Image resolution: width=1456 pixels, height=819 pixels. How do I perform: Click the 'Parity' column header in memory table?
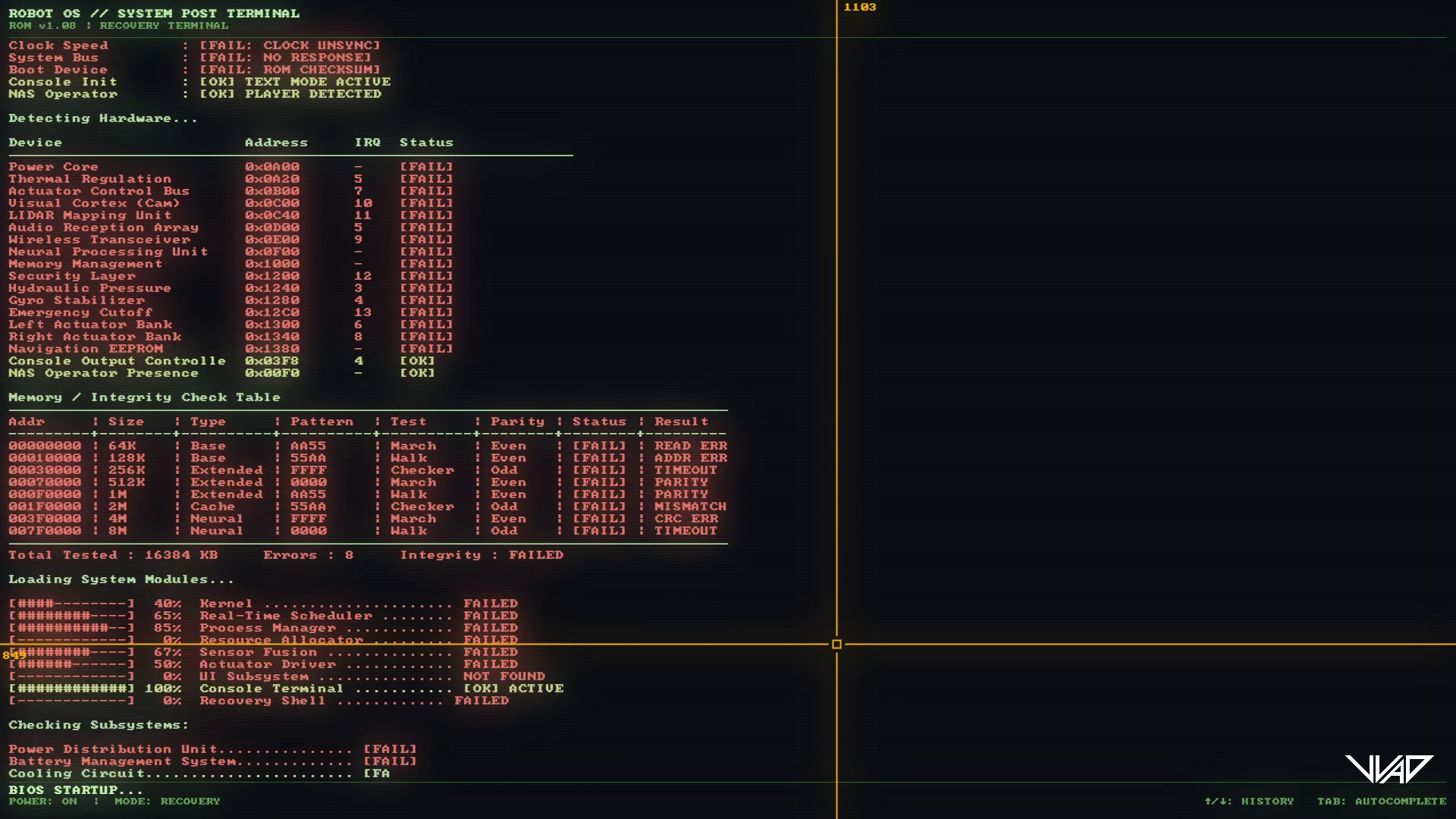coord(517,422)
